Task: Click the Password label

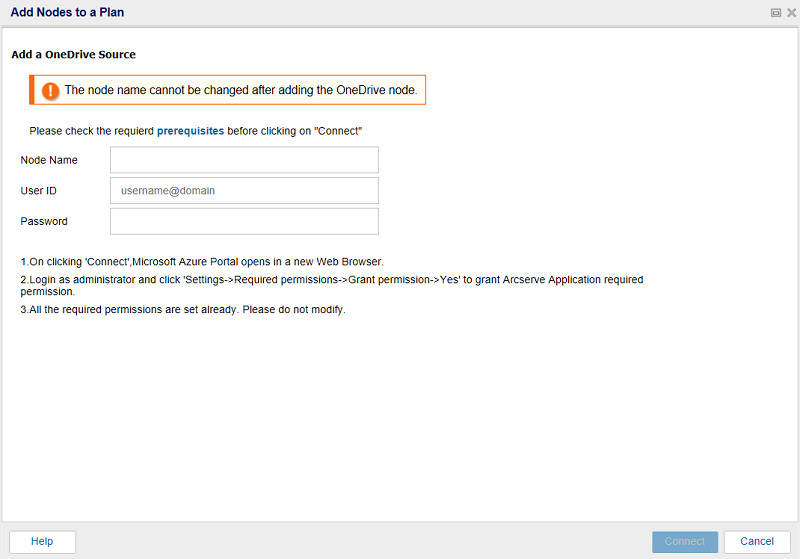Action: pyautogui.click(x=44, y=221)
